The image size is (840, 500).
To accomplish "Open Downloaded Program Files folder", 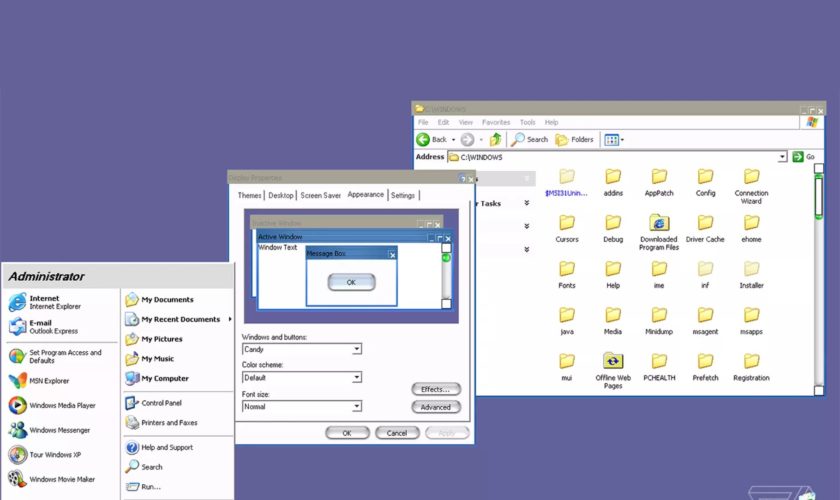I will (658, 228).
